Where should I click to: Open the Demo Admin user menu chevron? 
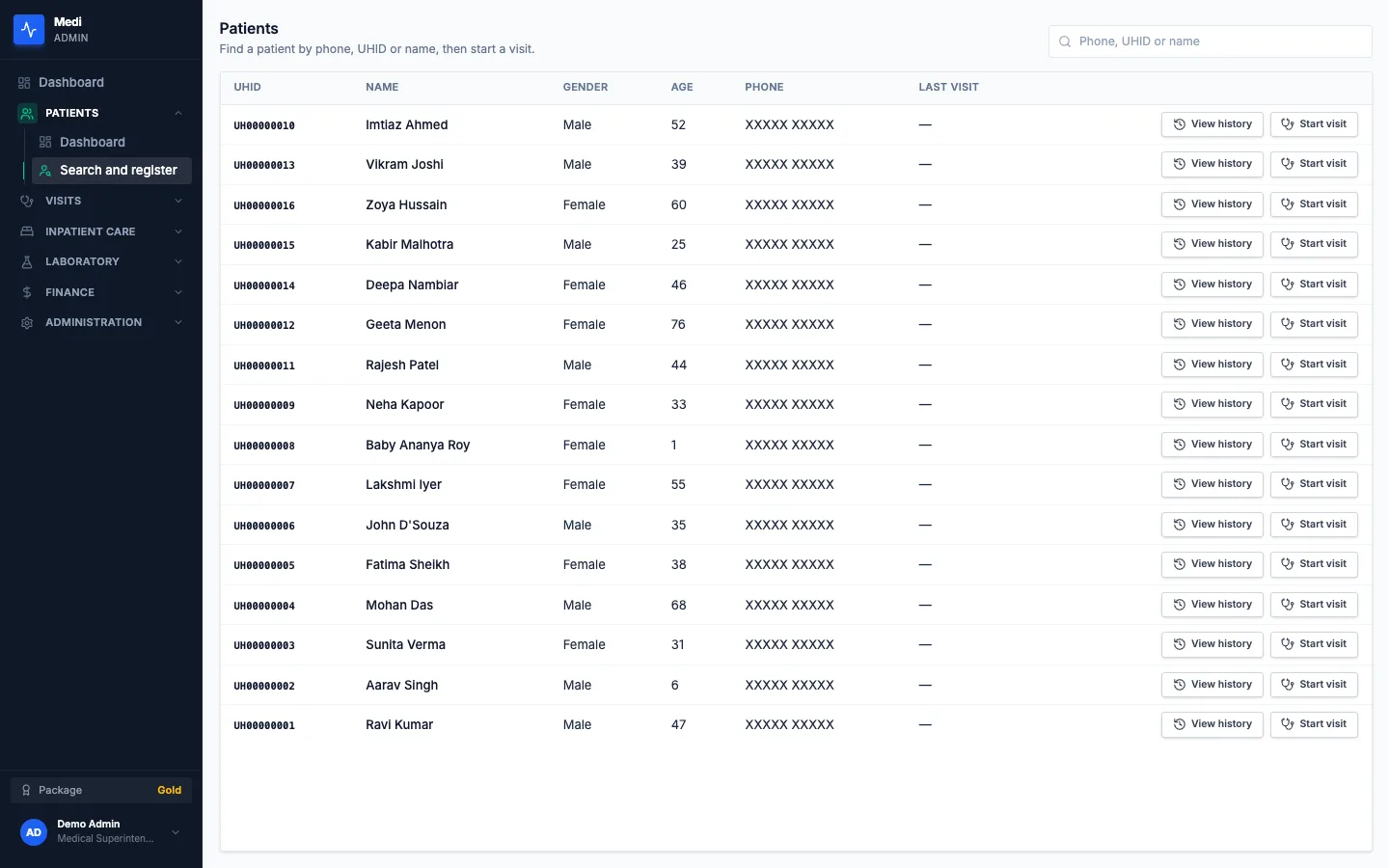click(176, 832)
